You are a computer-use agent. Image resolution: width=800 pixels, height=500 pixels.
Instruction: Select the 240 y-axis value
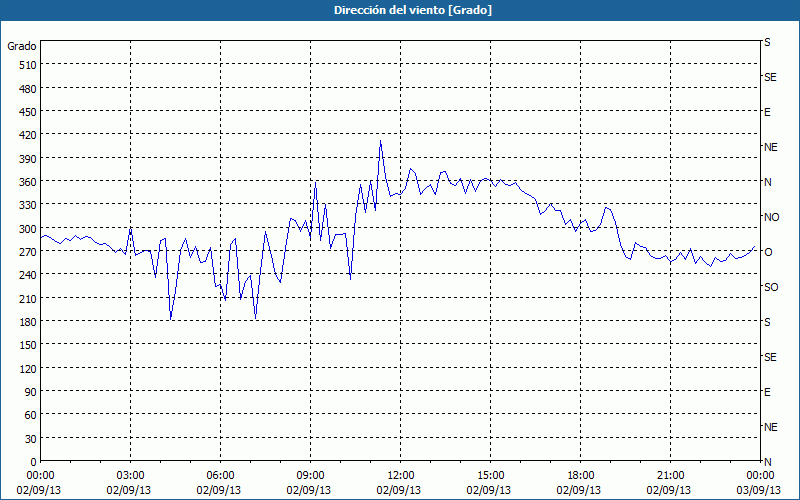tap(28, 276)
